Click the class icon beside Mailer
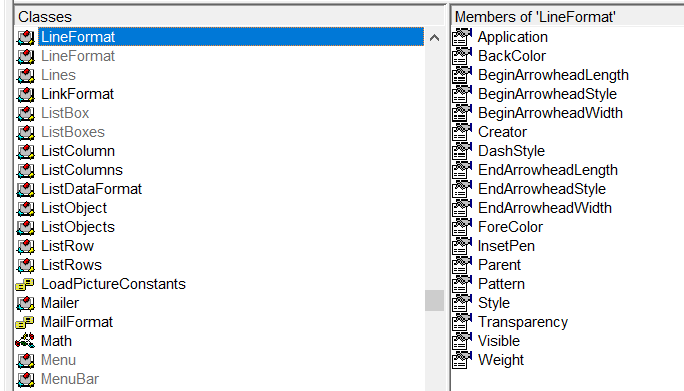This screenshot has width=684, height=391. click(25, 303)
